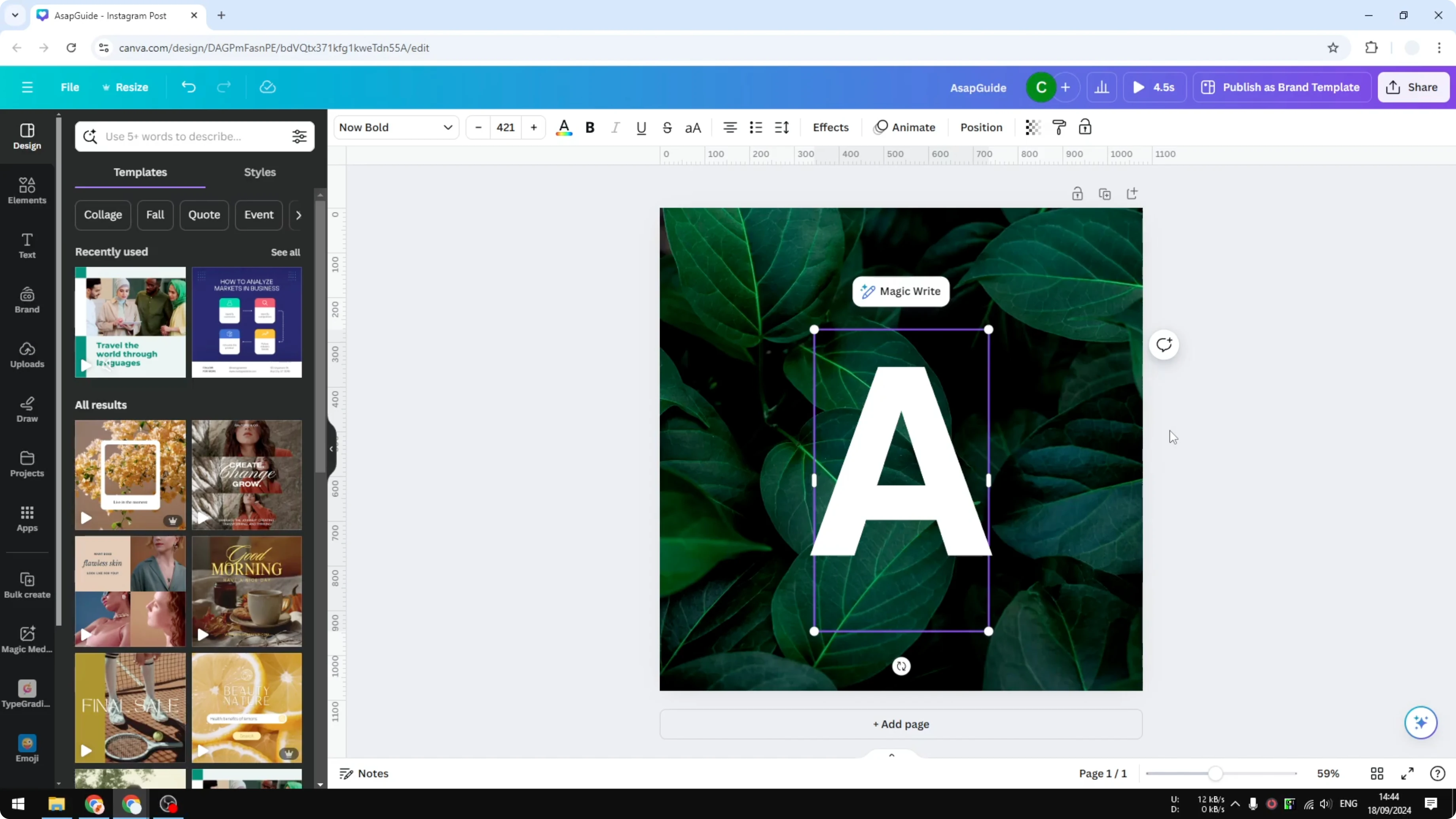Undo the last action
The height and width of the screenshot is (819, 1456).
coord(188,87)
